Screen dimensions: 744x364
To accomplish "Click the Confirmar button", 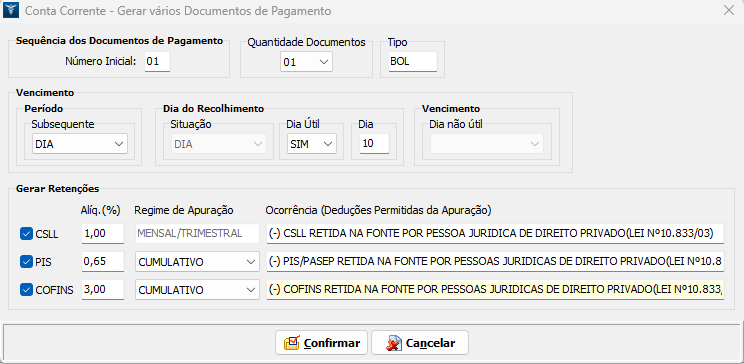I will (321, 343).
